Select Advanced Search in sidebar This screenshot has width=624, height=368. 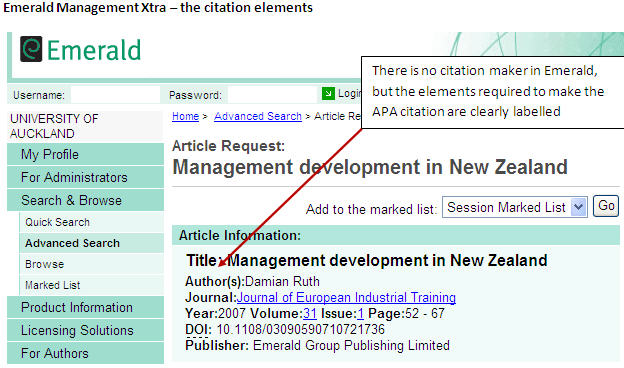pyautogui.click(x=92, y=243)
